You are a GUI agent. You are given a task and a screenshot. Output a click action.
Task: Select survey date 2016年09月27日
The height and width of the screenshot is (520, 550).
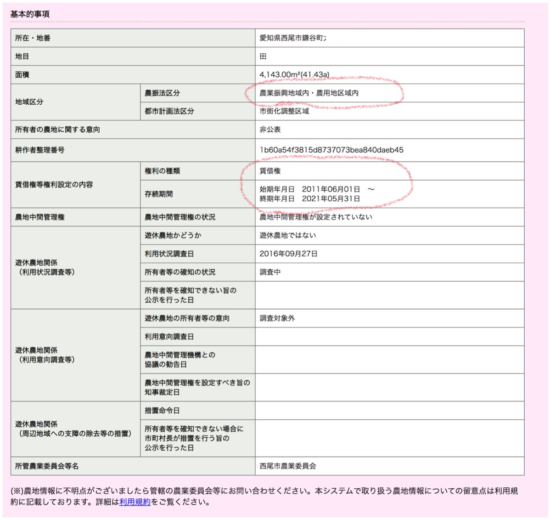[x=289, y=254]
